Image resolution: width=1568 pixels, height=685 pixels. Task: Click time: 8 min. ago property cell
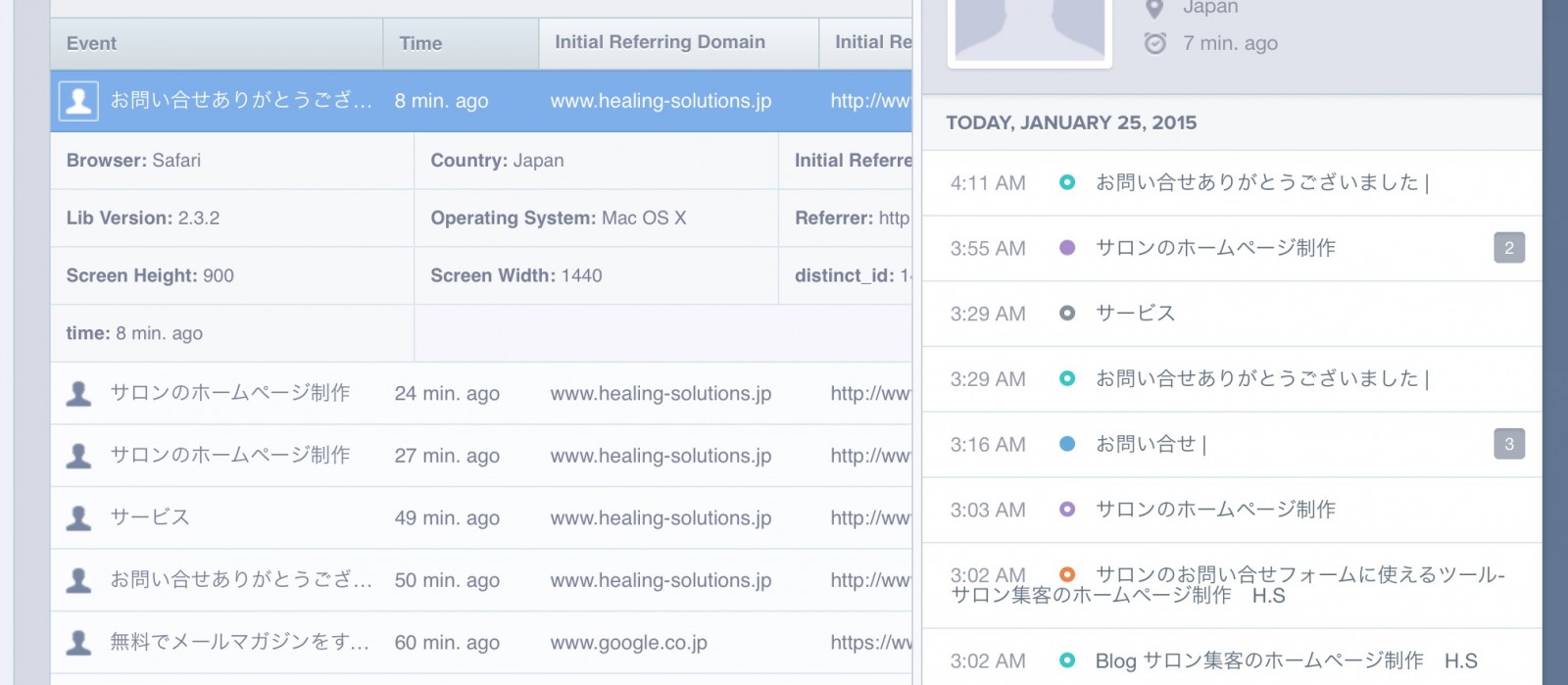click(232, 333)
